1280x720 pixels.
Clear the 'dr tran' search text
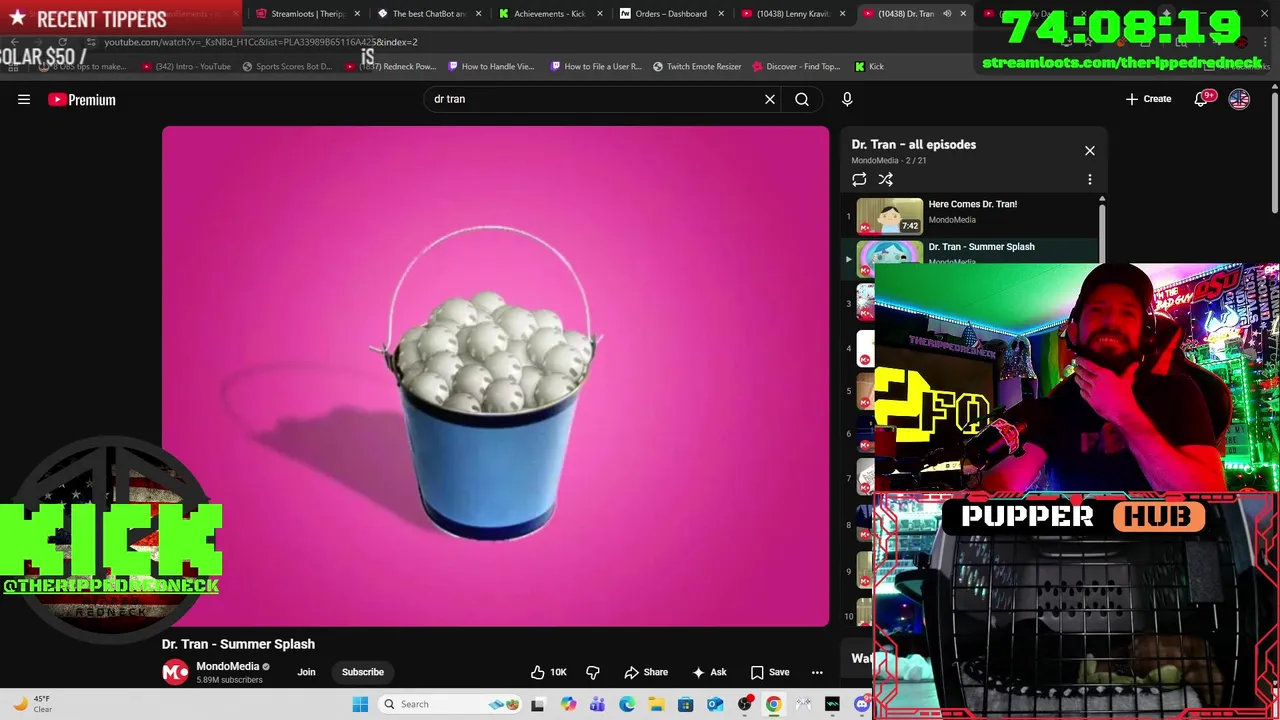[x=770, y=99]
